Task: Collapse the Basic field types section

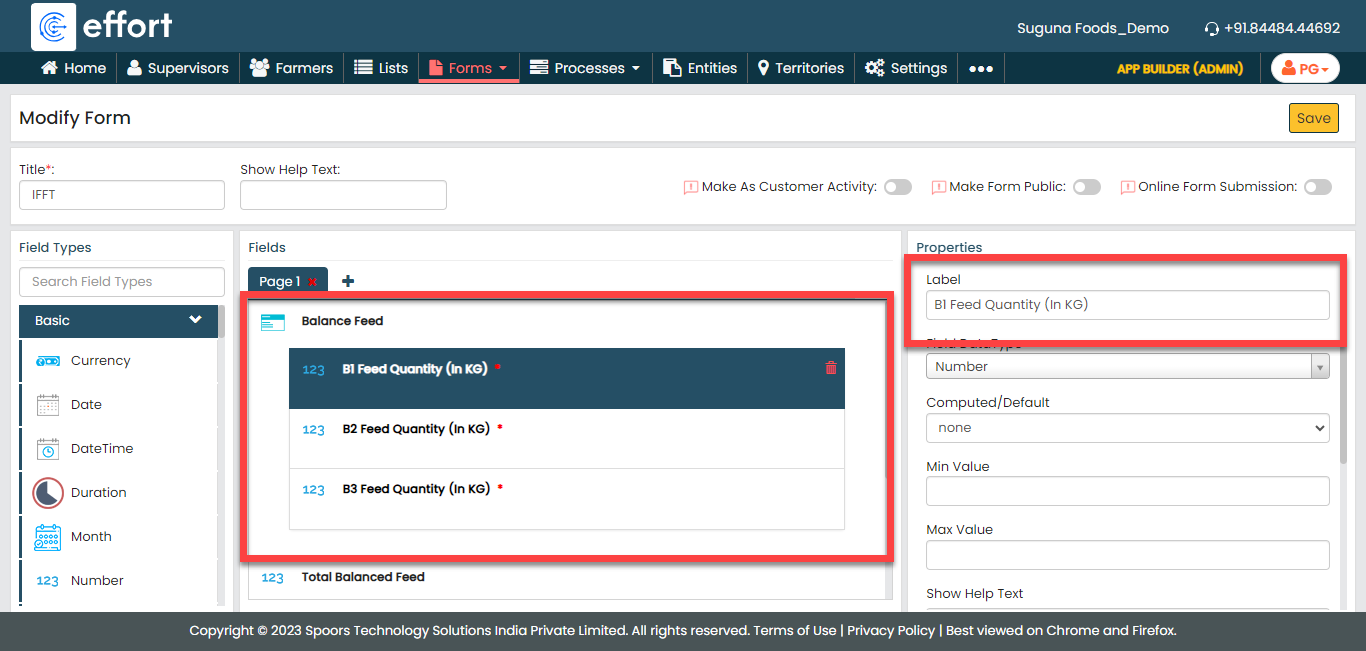Action: coord(195,320)
